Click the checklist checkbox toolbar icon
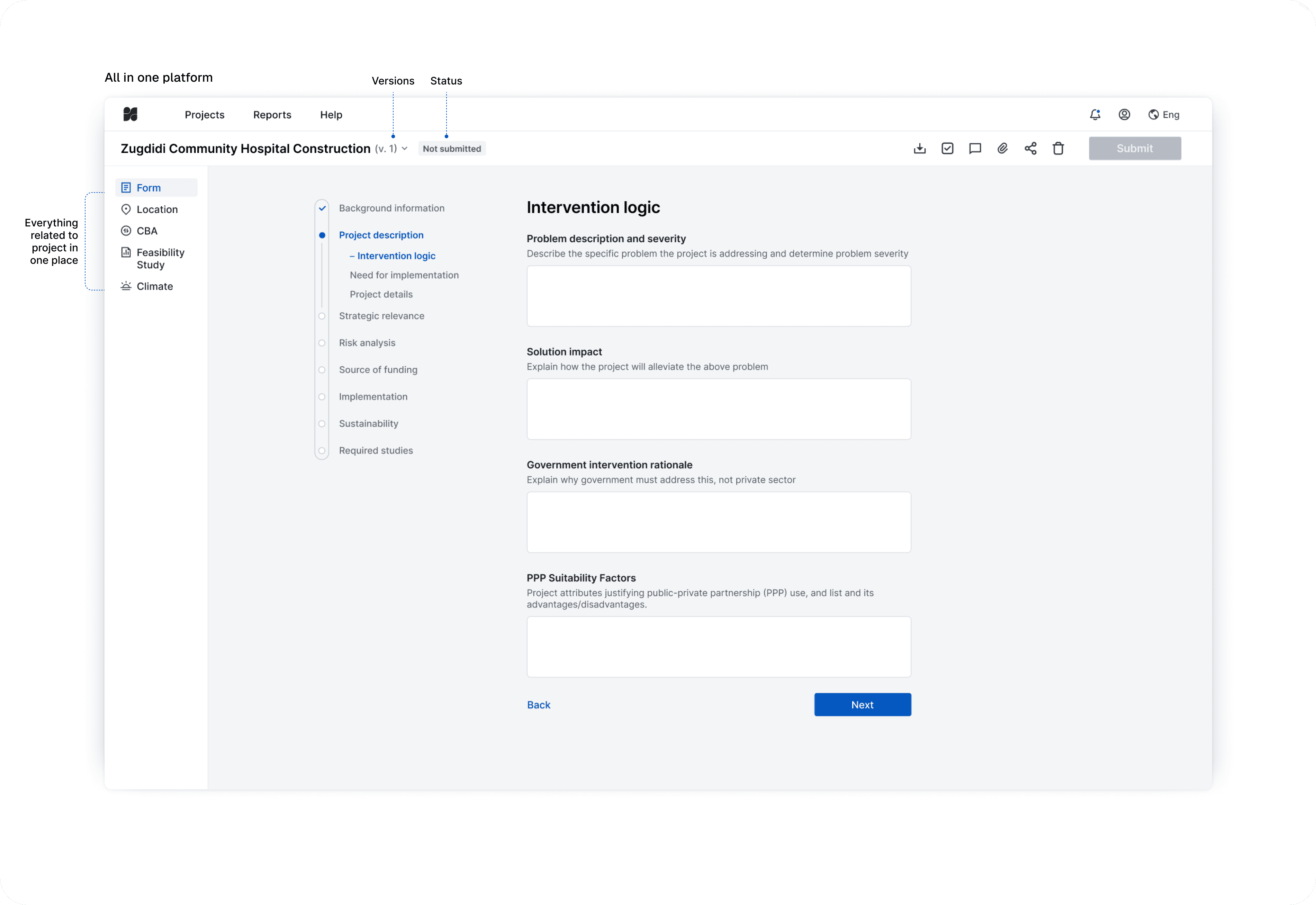Screen dimensions: 1316x905 click(948, 149)
